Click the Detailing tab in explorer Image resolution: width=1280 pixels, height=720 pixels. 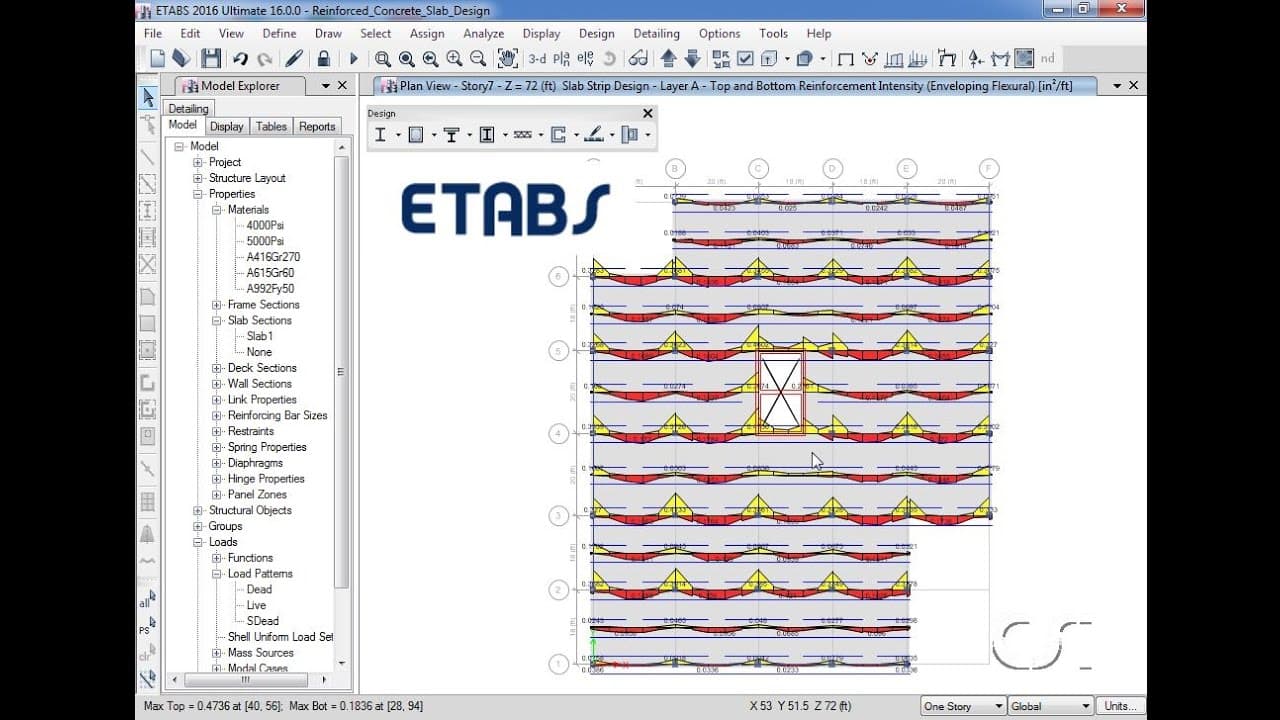point(188,109)
